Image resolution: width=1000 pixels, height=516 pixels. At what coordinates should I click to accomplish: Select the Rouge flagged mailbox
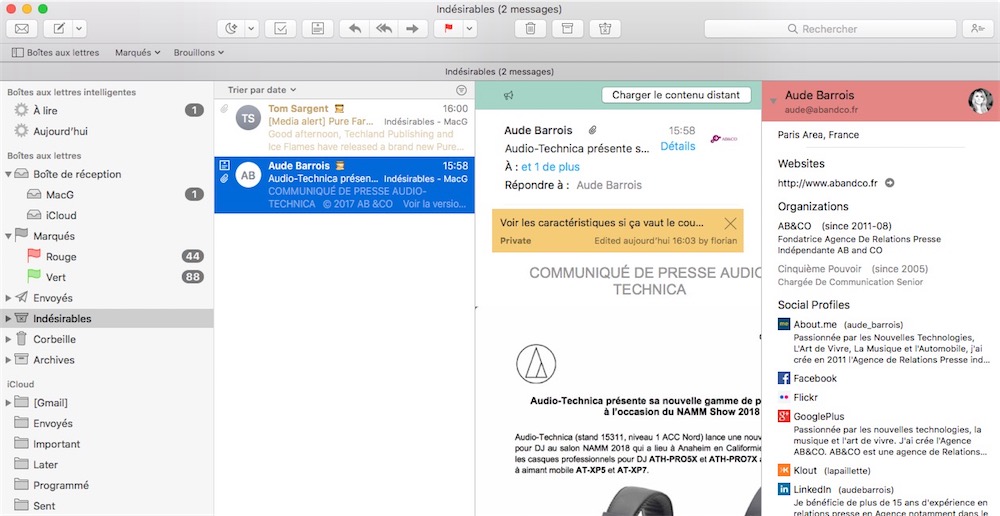pos(107,256)
